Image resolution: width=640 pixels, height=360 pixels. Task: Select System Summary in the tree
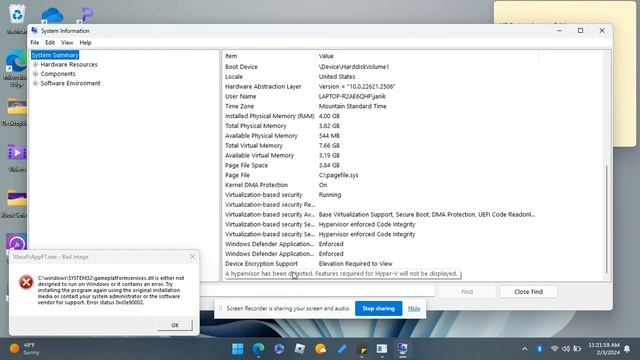click(55, 55)
